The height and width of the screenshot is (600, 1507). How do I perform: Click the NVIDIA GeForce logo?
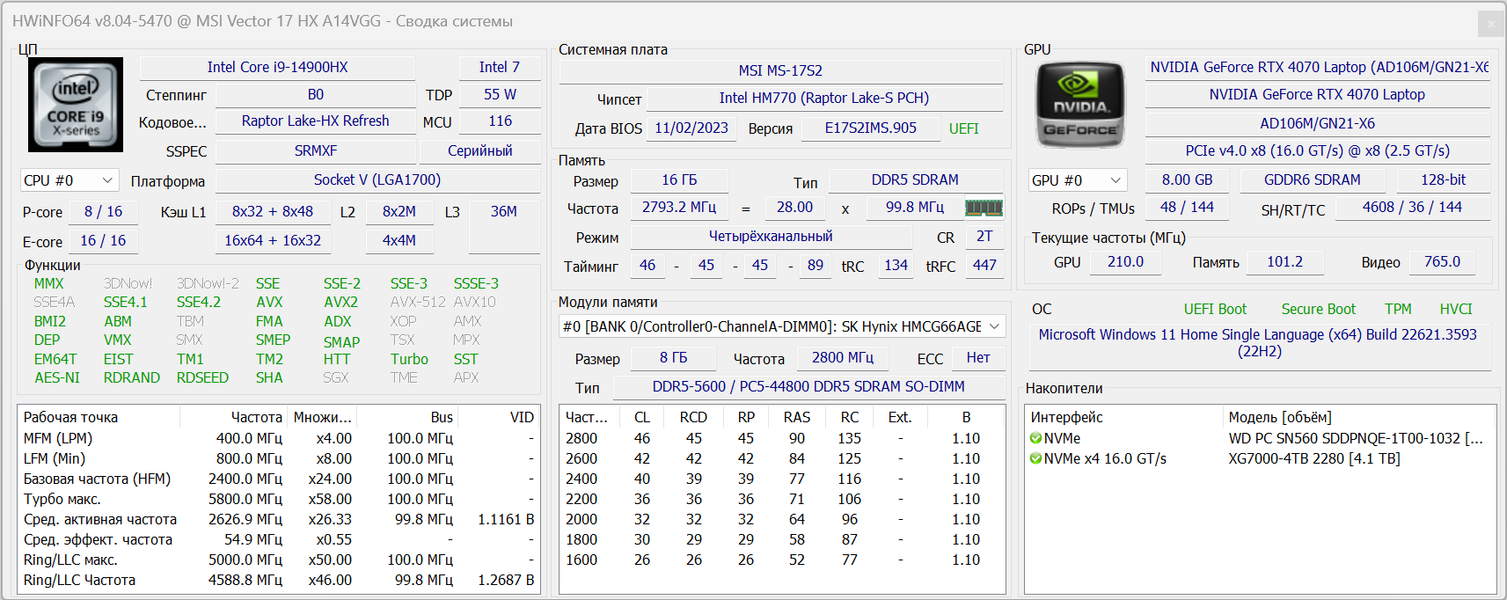click(1082, 104)
